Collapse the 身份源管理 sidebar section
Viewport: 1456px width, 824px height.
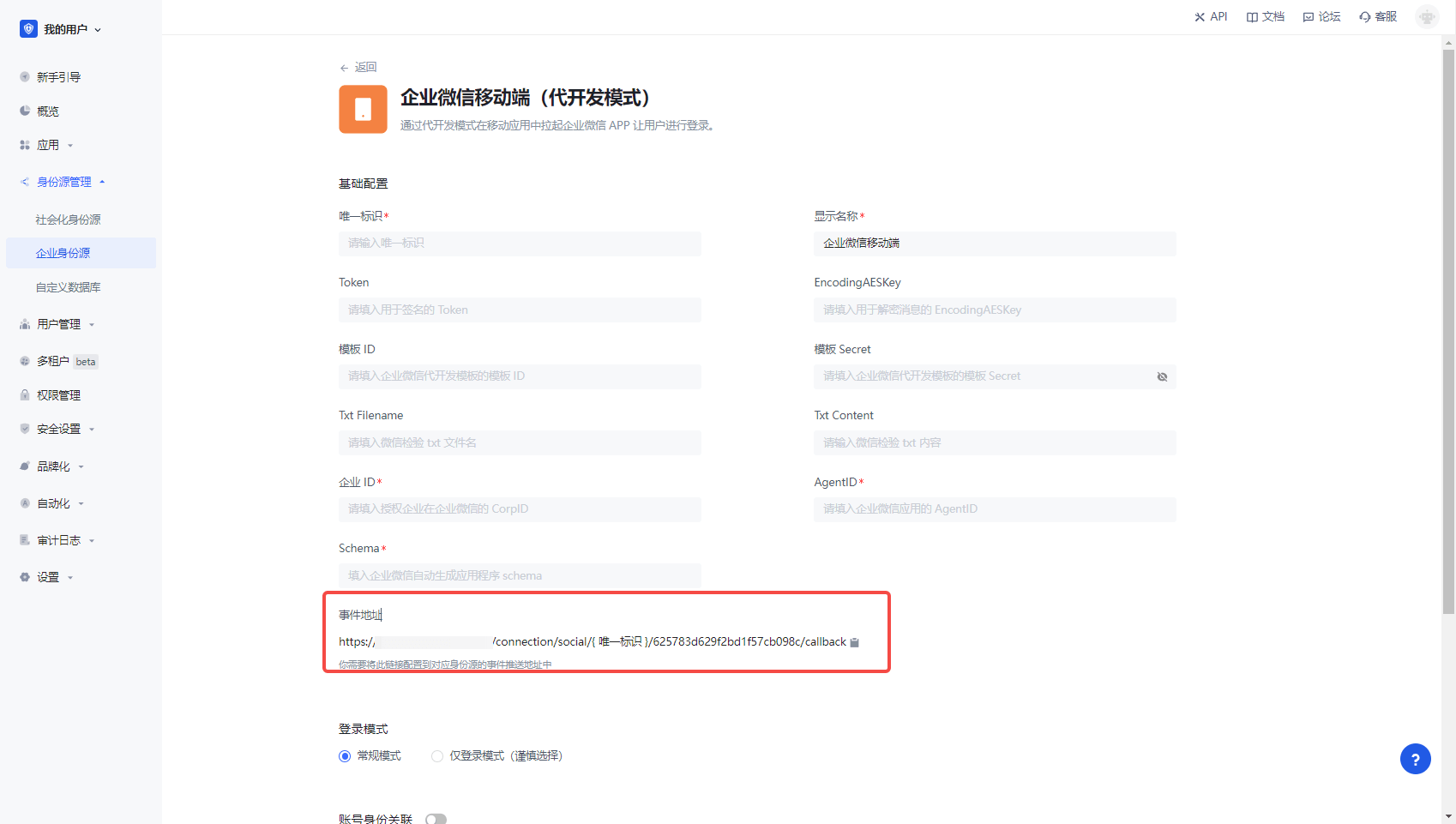pos(63,182)
